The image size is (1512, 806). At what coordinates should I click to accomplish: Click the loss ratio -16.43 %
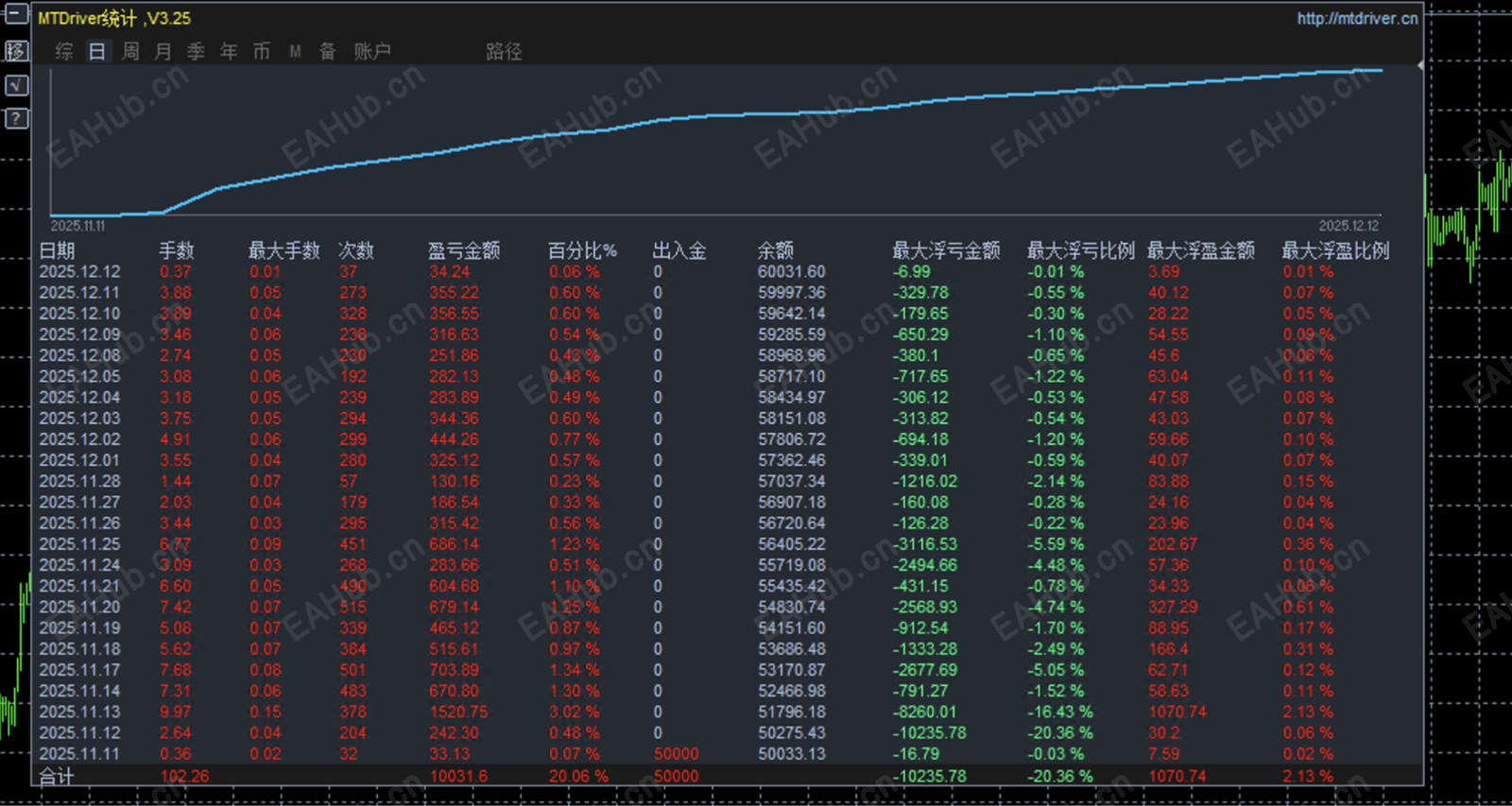[1060, 712]
